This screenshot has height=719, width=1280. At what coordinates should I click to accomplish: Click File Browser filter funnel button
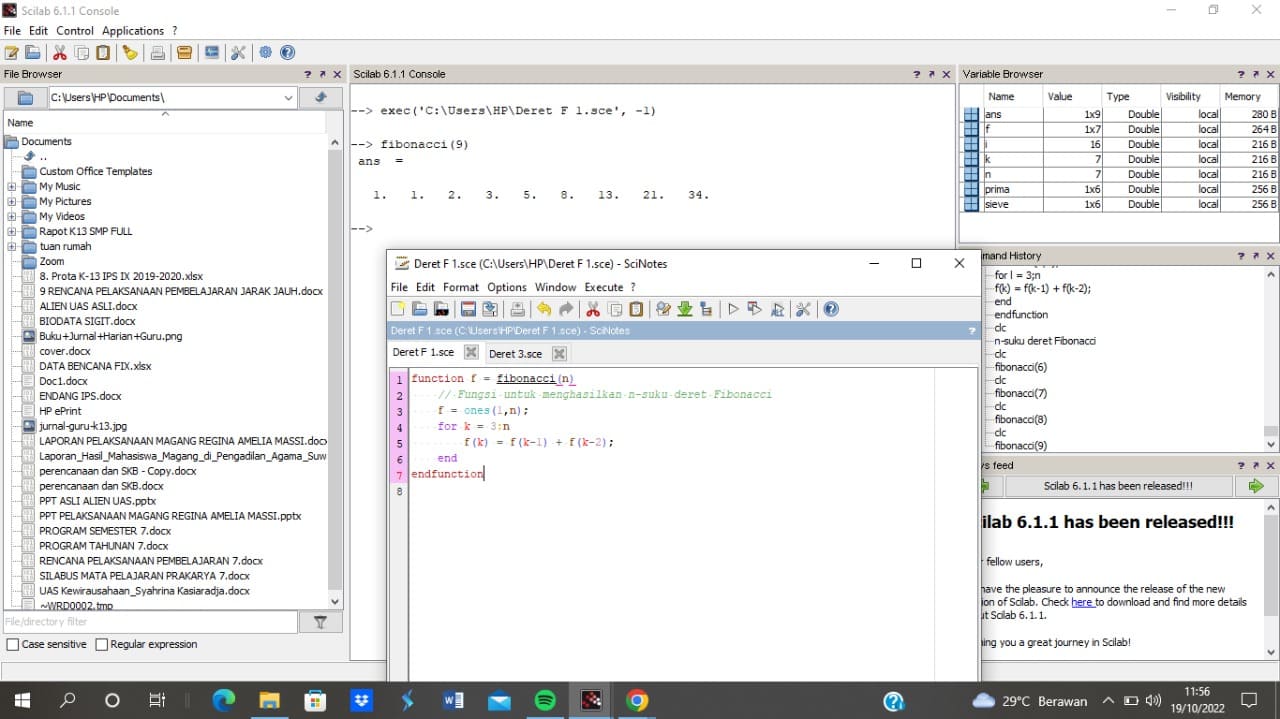[x=321, y=622]
